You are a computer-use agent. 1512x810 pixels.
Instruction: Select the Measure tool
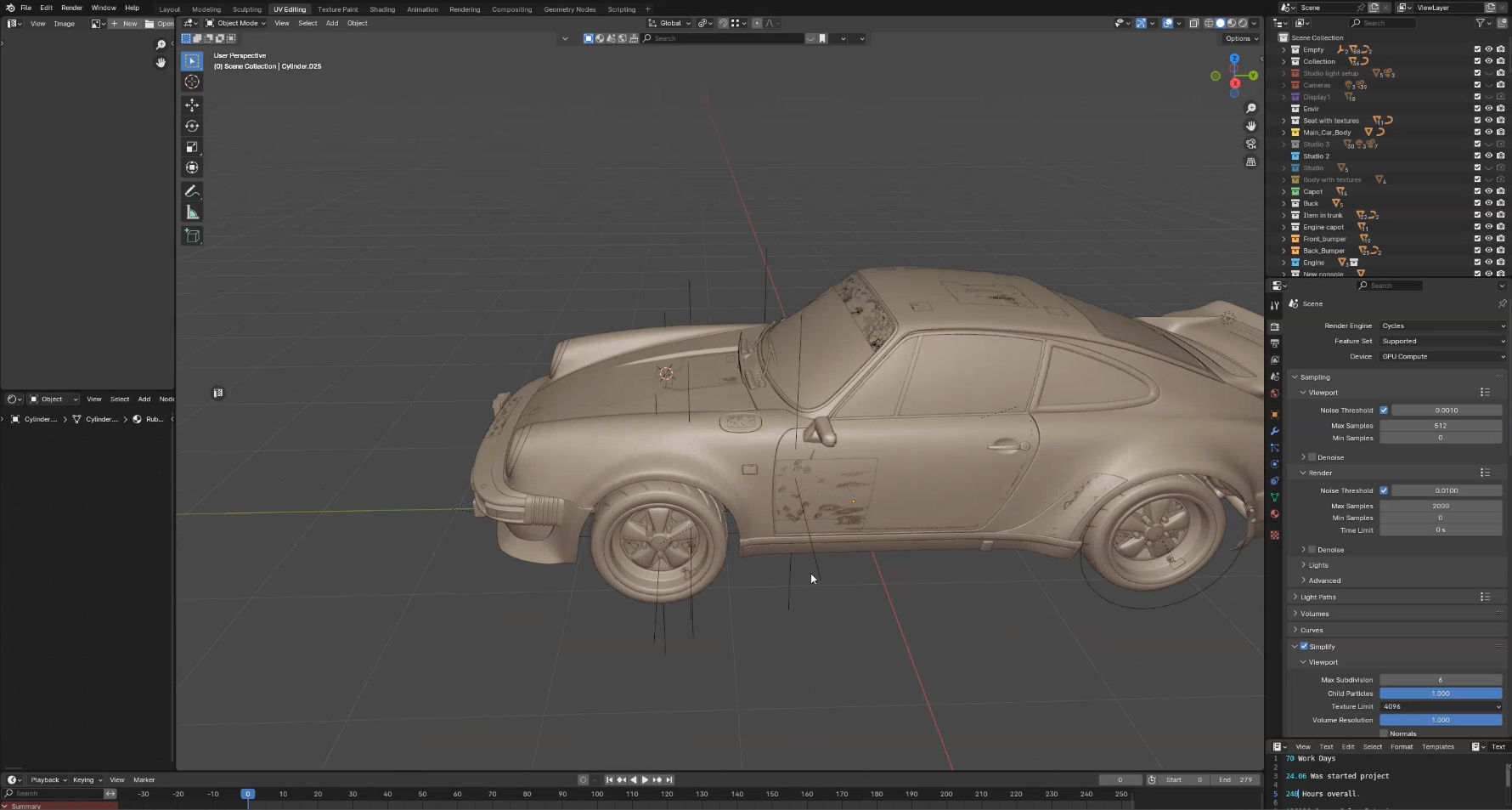[x=192, y=212]
